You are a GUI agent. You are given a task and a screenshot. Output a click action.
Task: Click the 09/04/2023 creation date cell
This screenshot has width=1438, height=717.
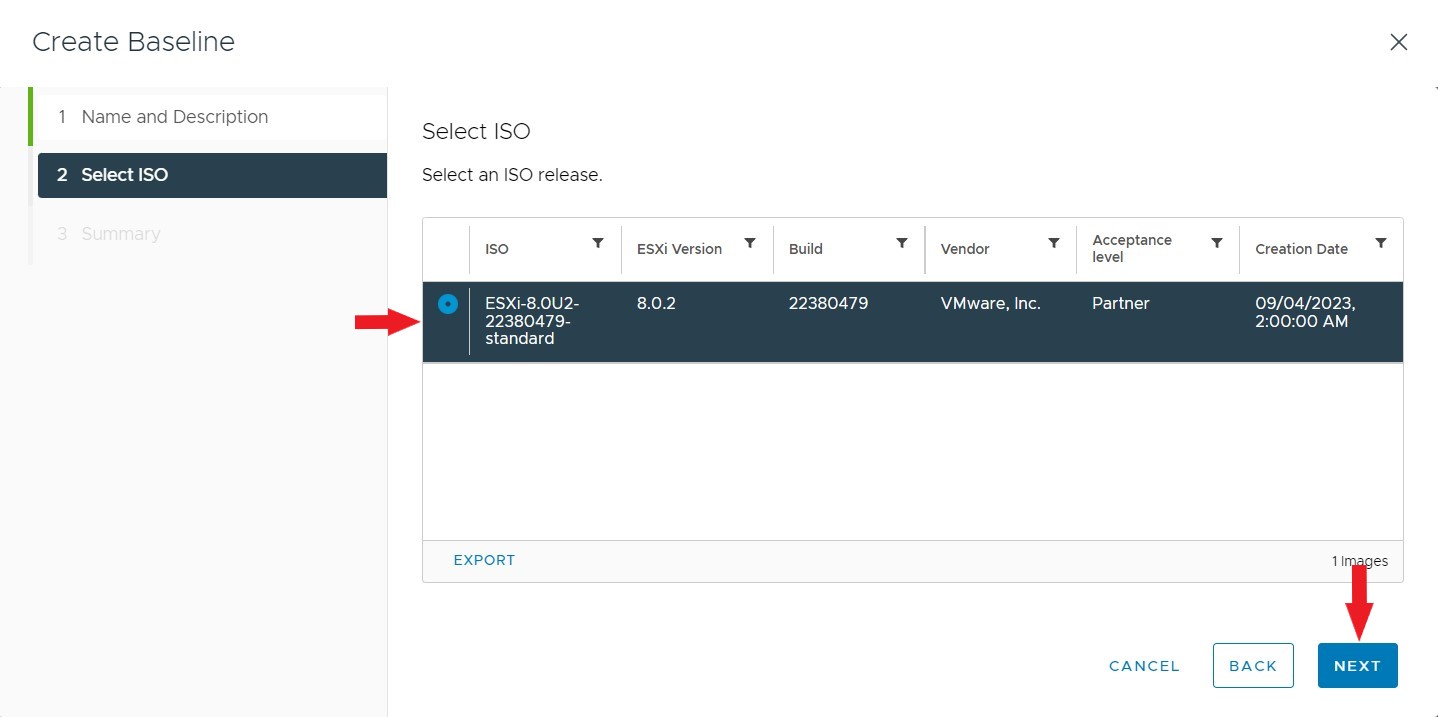(1304, 312)
